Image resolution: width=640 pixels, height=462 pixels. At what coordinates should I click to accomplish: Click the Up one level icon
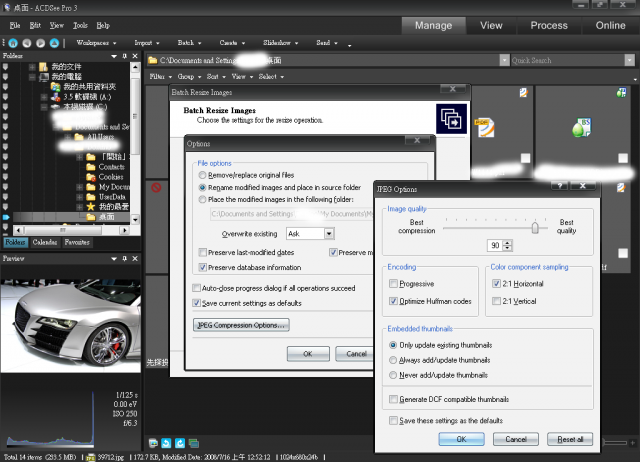click(x=54, y=43)
